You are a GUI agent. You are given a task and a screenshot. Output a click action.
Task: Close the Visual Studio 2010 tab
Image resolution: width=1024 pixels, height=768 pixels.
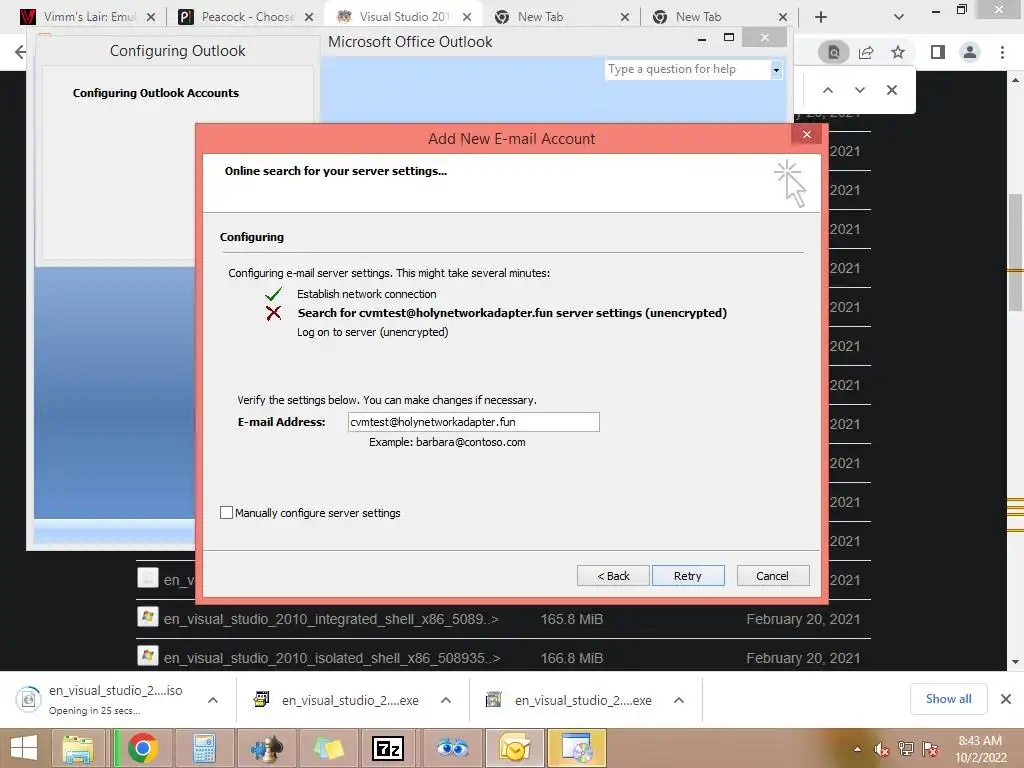tap(467, 17)
